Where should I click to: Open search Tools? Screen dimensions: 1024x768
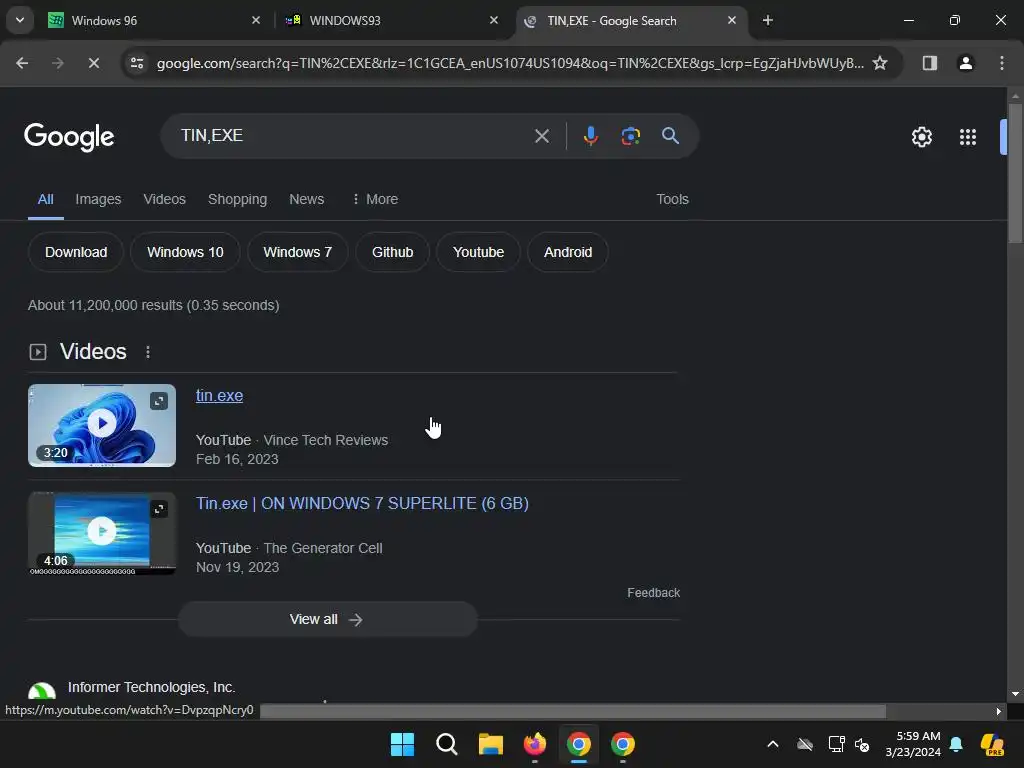pos(673,199)
